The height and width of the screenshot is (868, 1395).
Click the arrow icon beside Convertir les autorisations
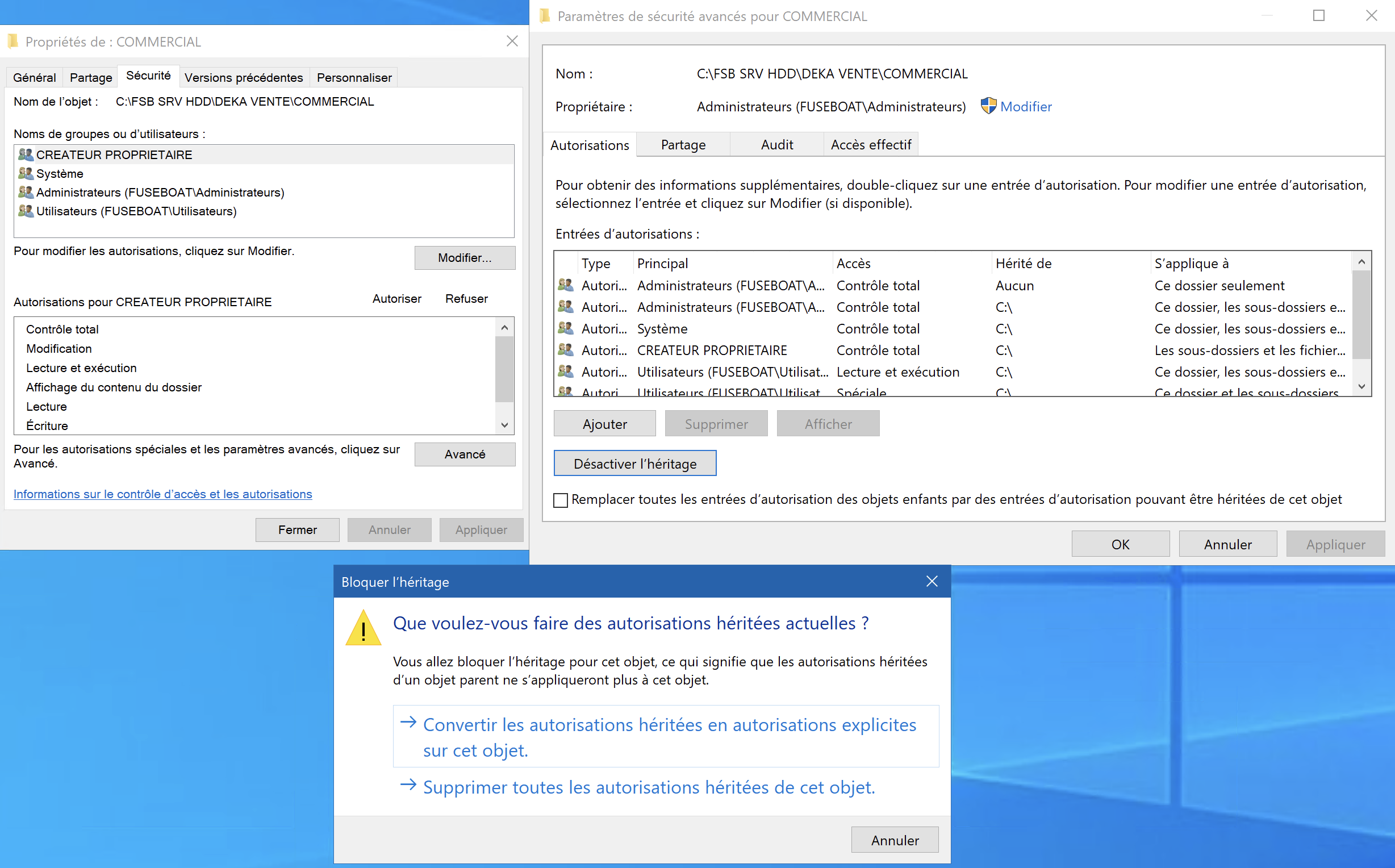click(408, 723)
